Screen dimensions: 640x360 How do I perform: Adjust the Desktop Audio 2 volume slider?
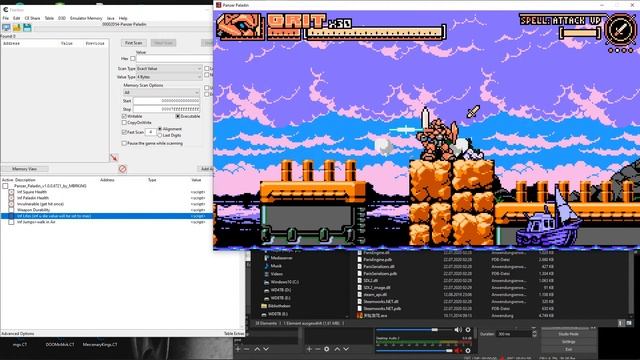point(413,350)
